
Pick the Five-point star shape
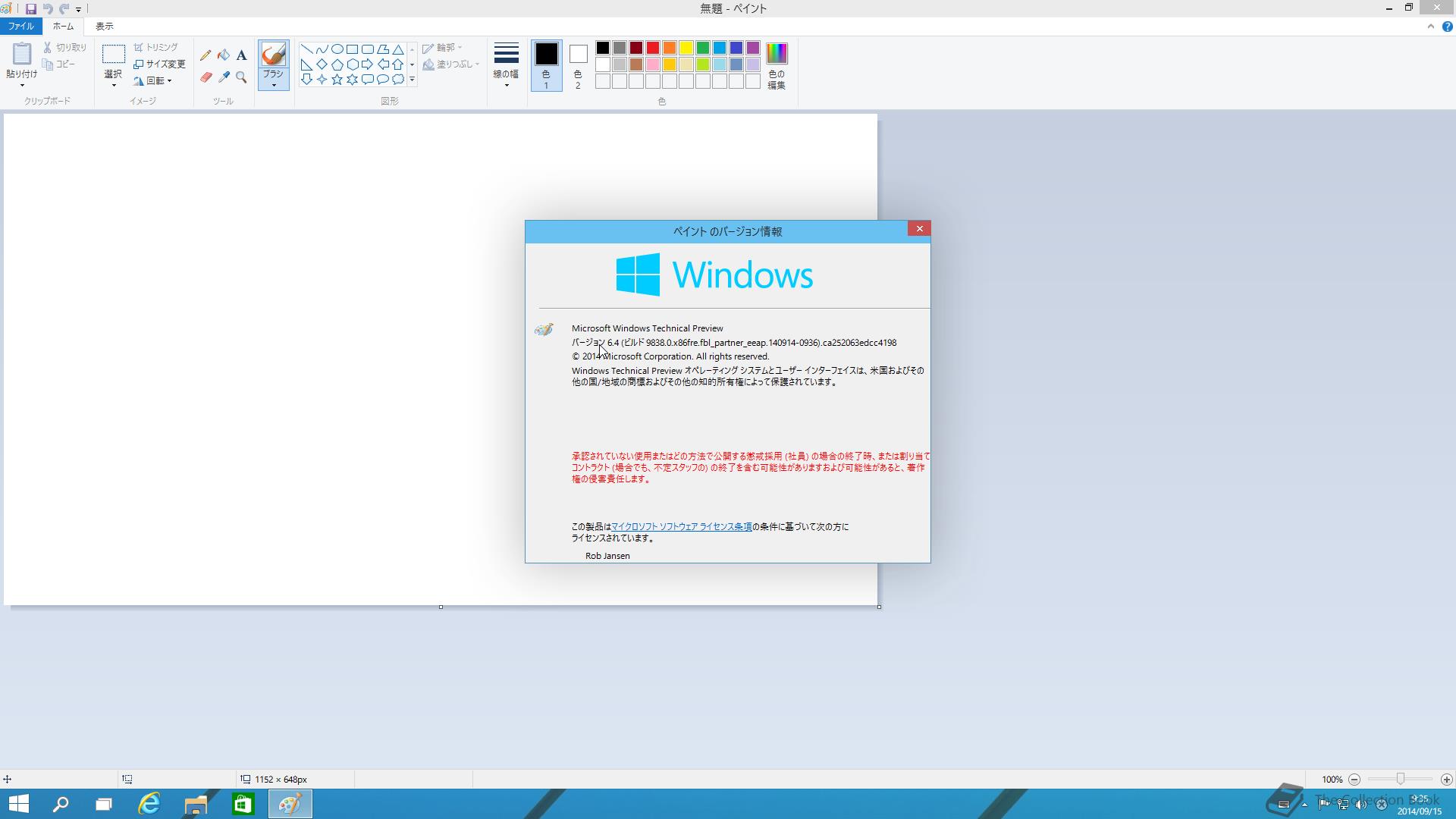click(337, 80)
